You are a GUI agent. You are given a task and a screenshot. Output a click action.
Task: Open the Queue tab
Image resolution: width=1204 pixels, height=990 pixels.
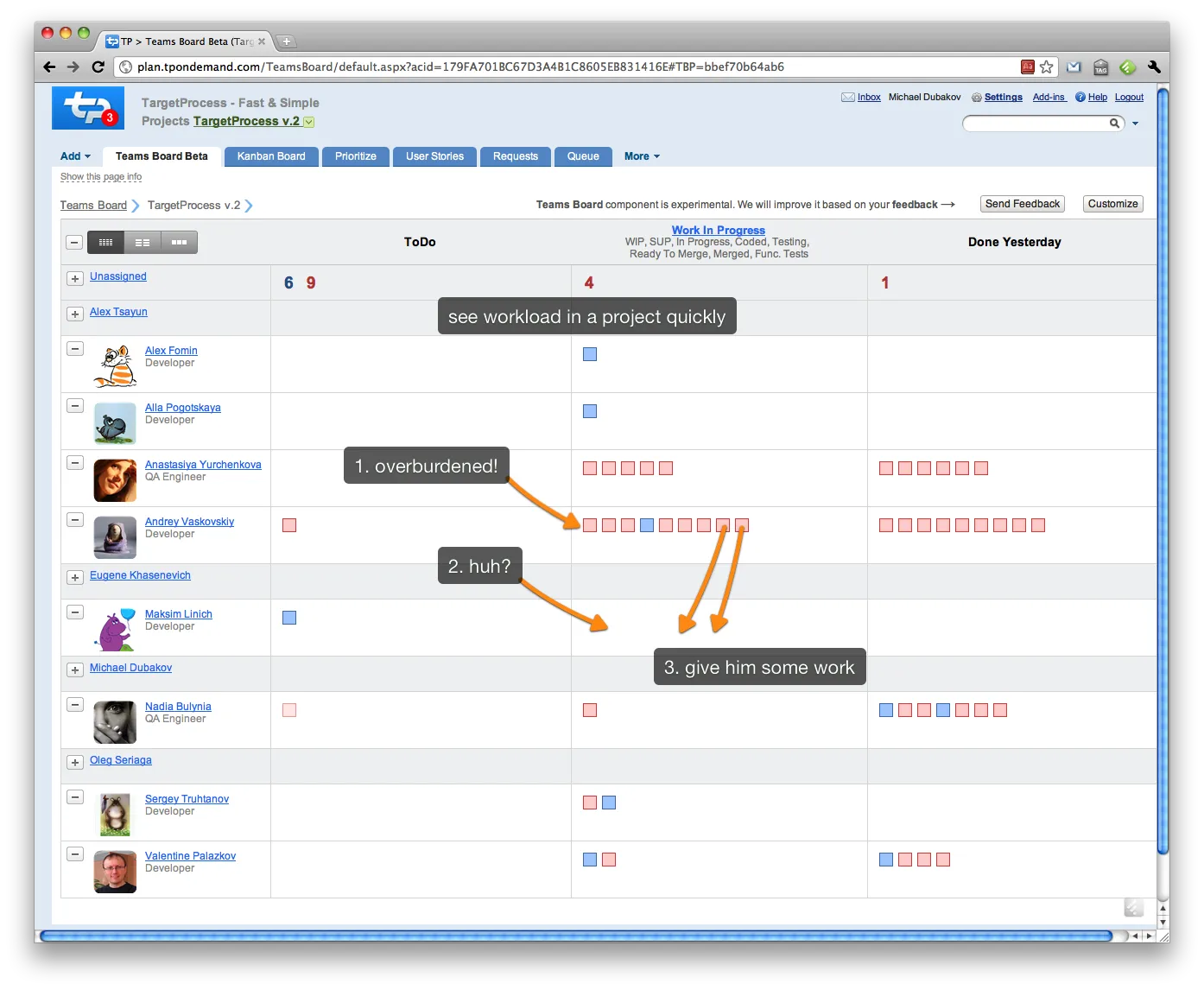583,156
